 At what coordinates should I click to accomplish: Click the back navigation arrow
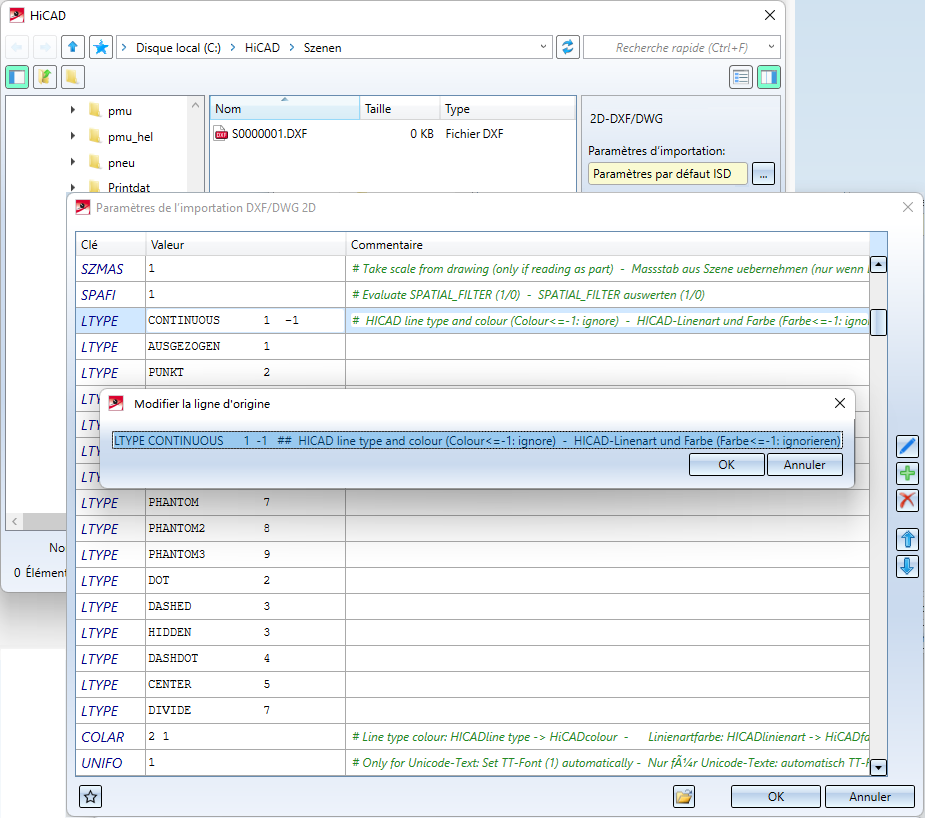(17, 47)
